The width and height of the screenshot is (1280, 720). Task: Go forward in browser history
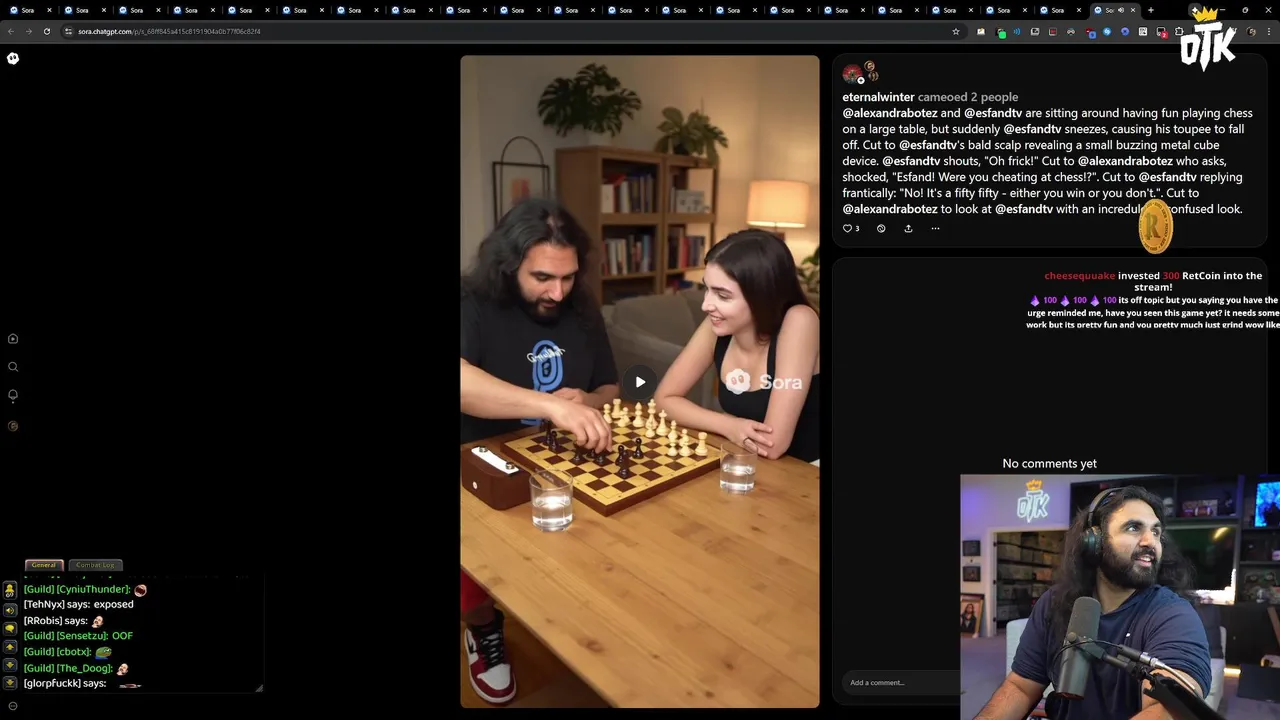[x=28, y=31]
